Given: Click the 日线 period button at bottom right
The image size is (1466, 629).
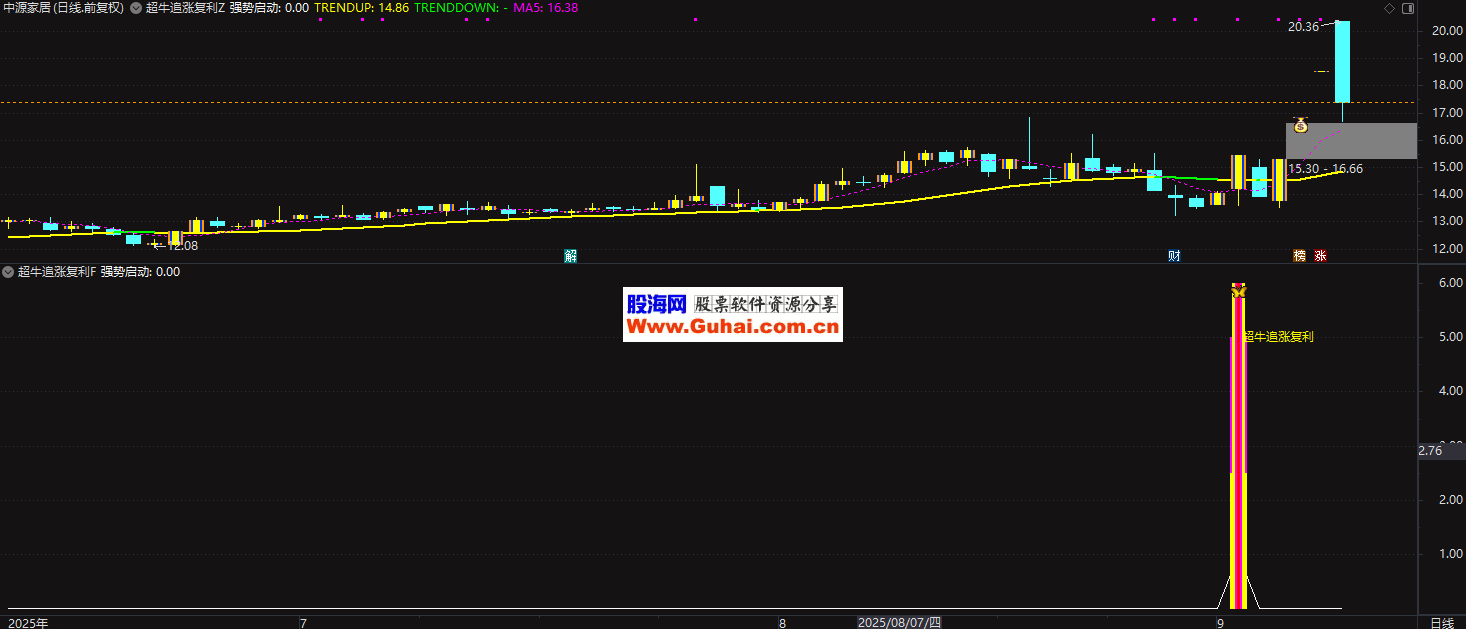Looking at the screenshot, I should 1441,622.
